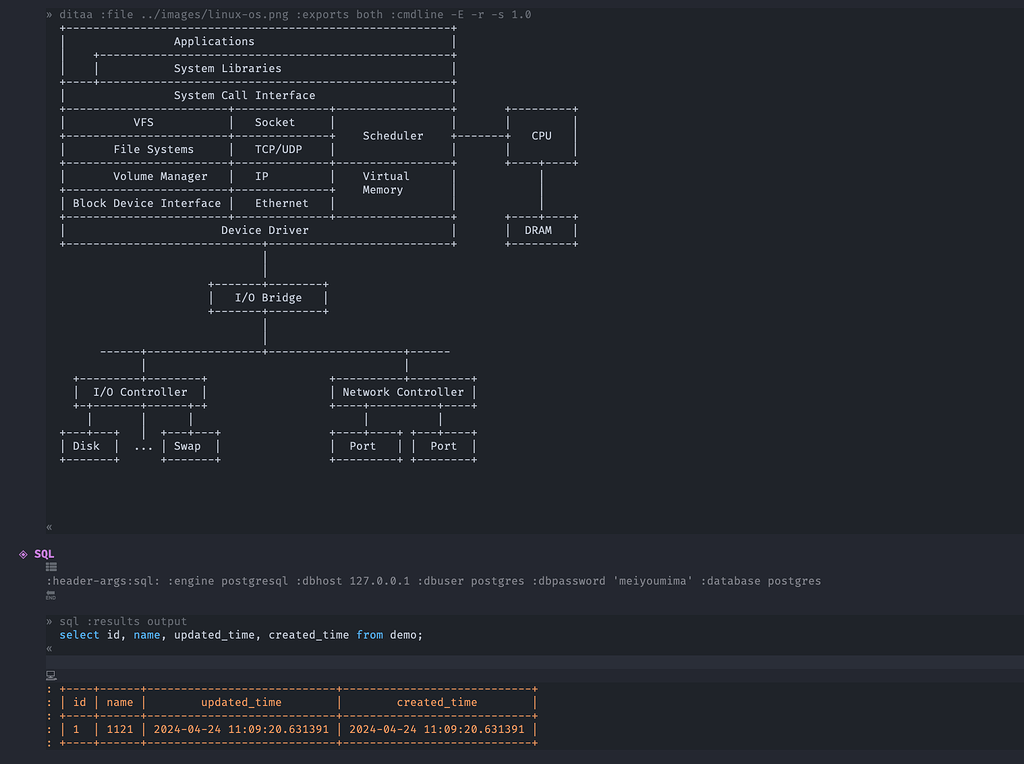Viewport: 1024px width, 764px height.
Task: Click the drawer lines icon under the SQL heading
Action: click(x=51, y=566)
